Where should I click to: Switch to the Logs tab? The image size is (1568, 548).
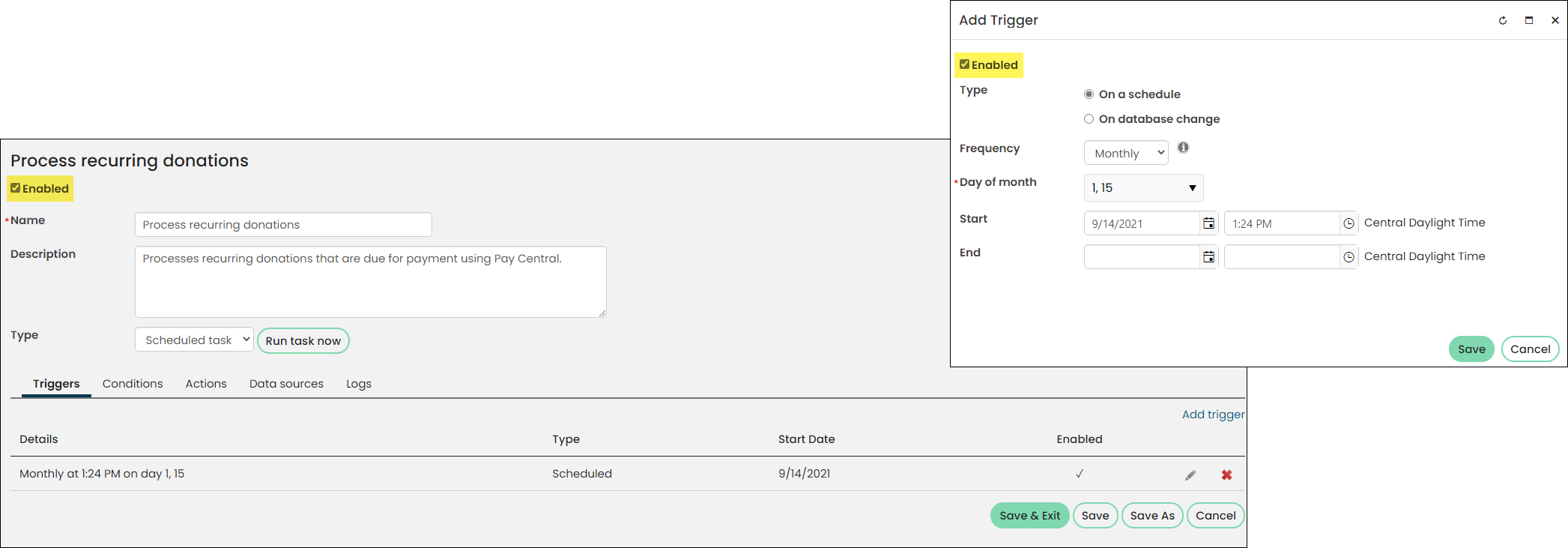tap(359, 384)
